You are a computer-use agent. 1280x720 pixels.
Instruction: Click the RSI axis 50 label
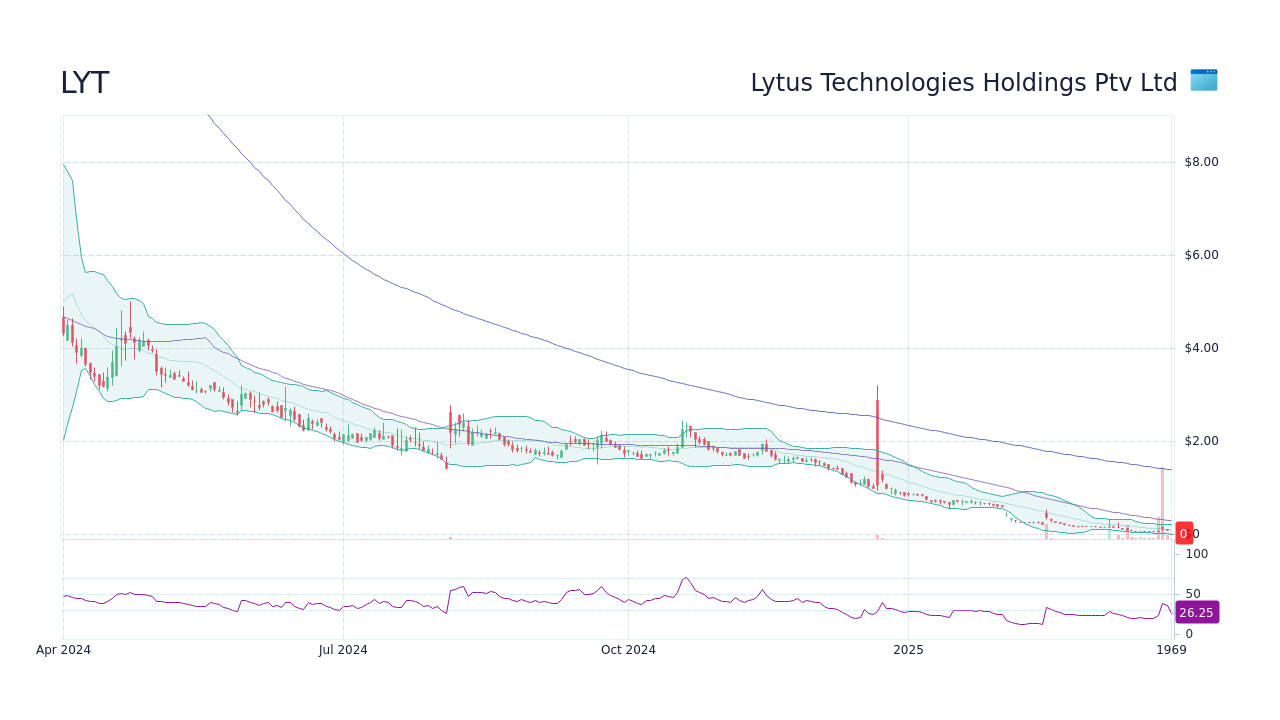point(1193,594)
